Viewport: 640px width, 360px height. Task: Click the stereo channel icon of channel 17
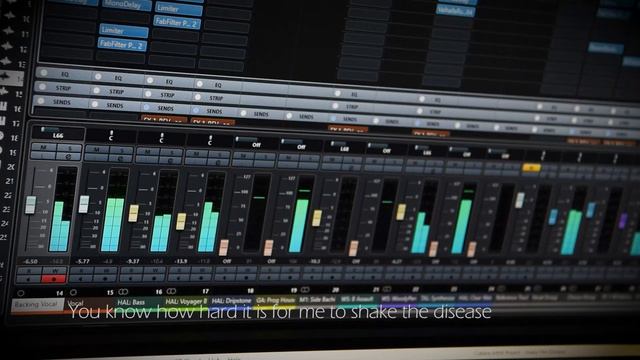point(171,291)
